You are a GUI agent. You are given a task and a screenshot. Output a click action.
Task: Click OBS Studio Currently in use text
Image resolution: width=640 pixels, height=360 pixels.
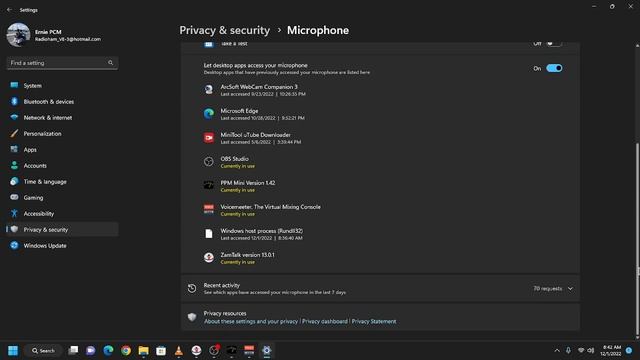[x=238, y=166]
